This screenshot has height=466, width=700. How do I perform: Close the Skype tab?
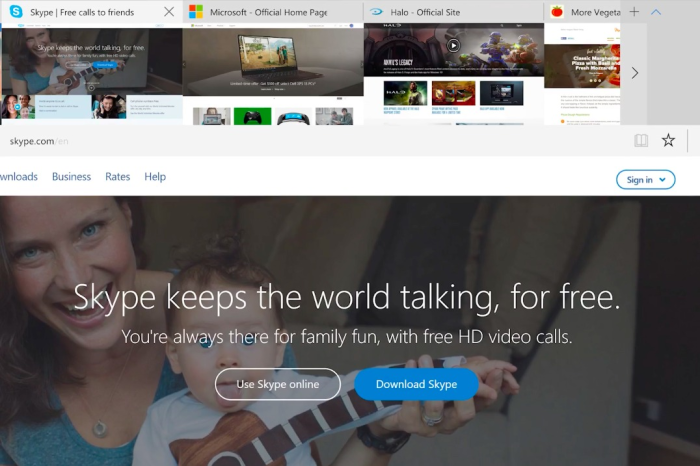169,12
